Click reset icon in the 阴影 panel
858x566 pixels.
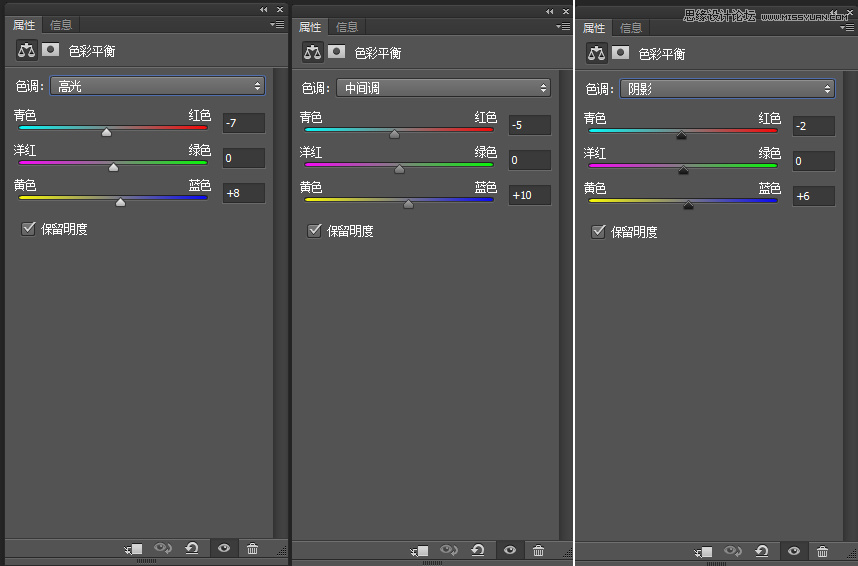762,551
